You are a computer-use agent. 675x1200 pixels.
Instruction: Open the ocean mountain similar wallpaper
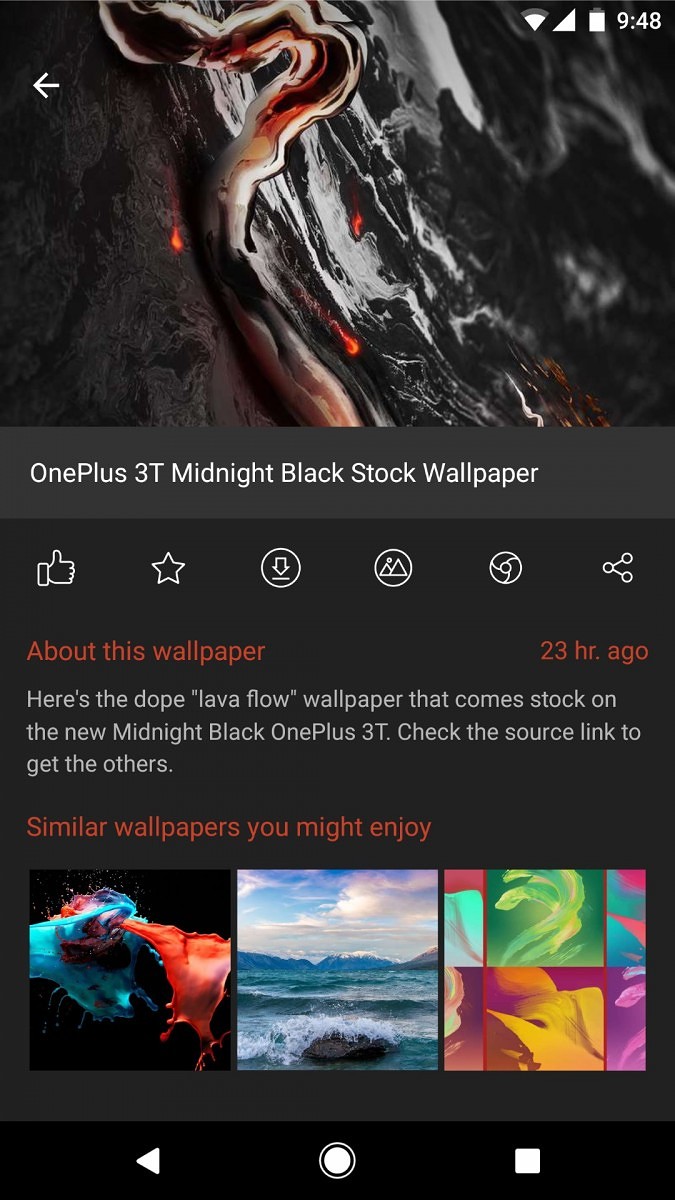click(337, 970)
